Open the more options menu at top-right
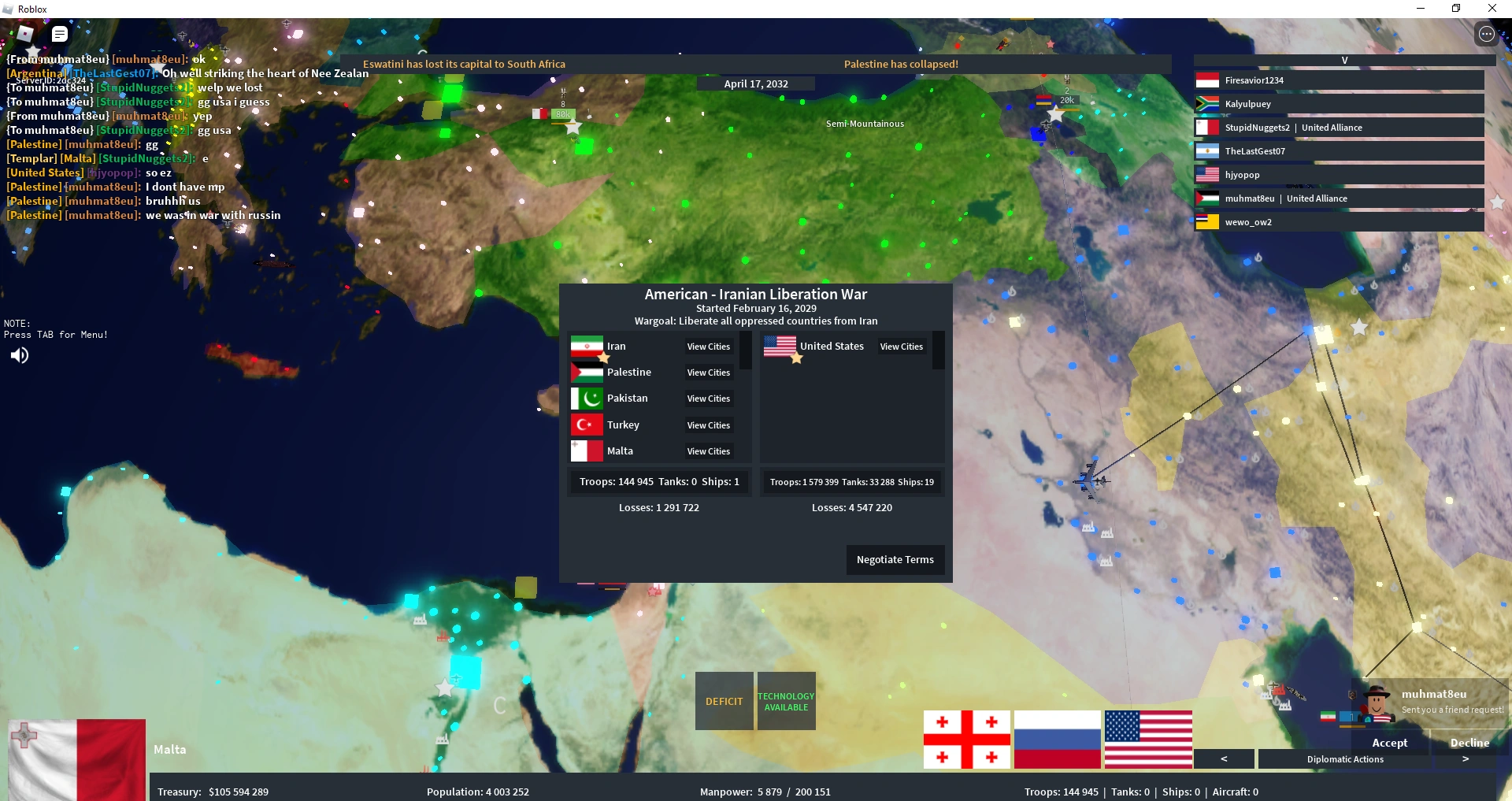 coord(1488,34)
